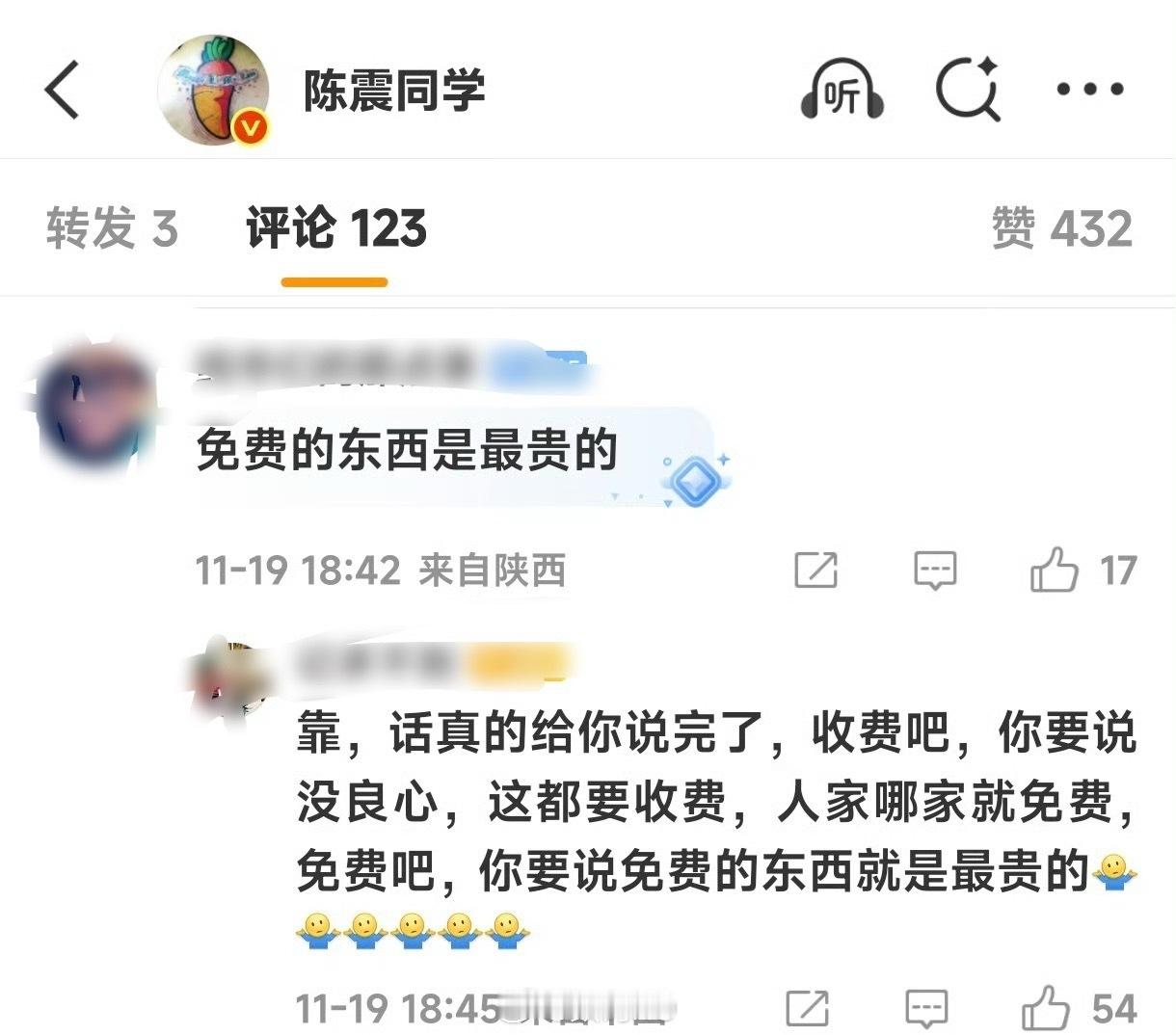Switch to the 转发 3 tab
The width and height of the screenshot is (1176, 1035).
112,228
